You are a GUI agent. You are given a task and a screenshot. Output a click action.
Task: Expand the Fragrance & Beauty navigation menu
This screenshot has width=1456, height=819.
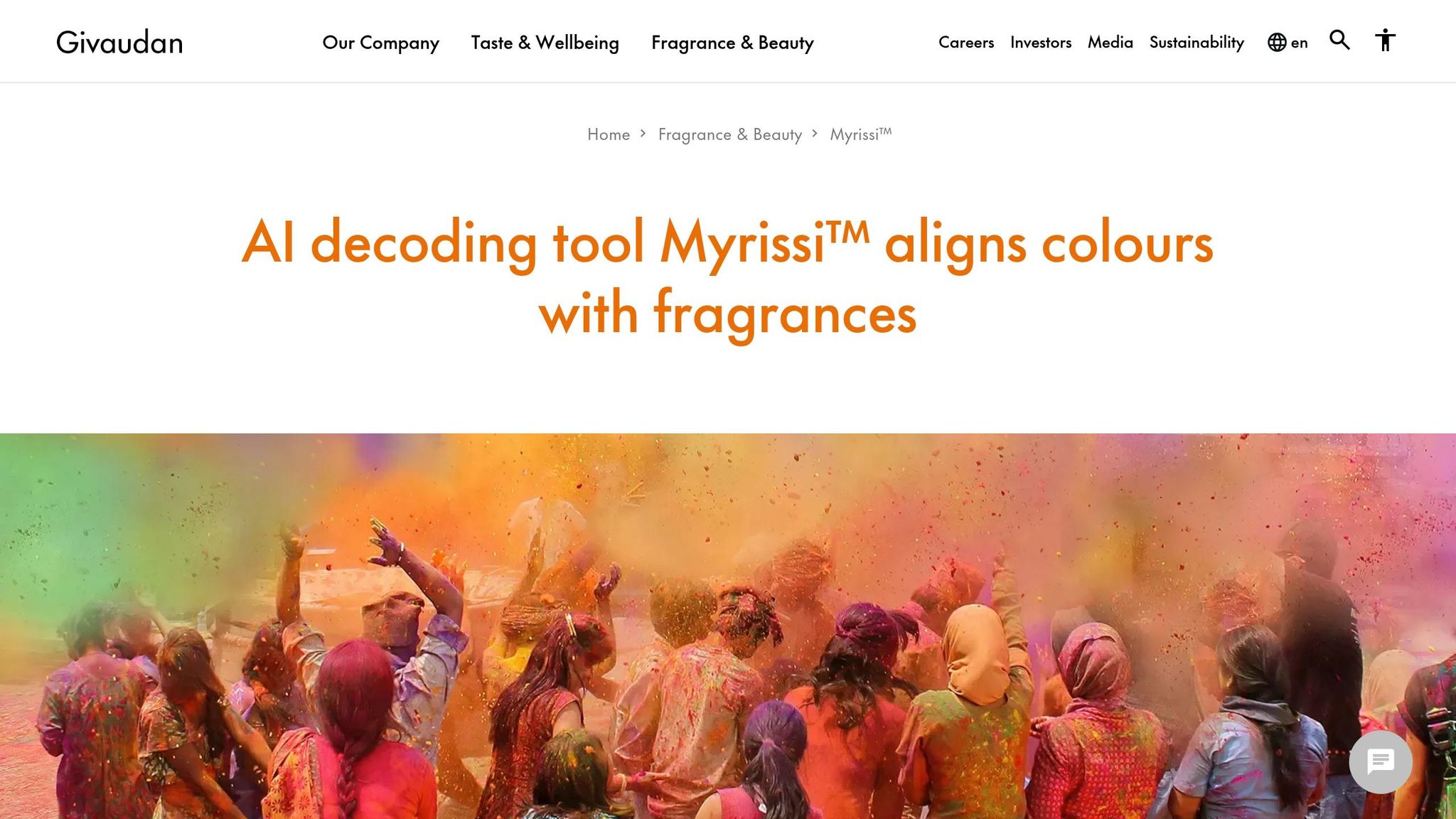[x=732, y=43]
